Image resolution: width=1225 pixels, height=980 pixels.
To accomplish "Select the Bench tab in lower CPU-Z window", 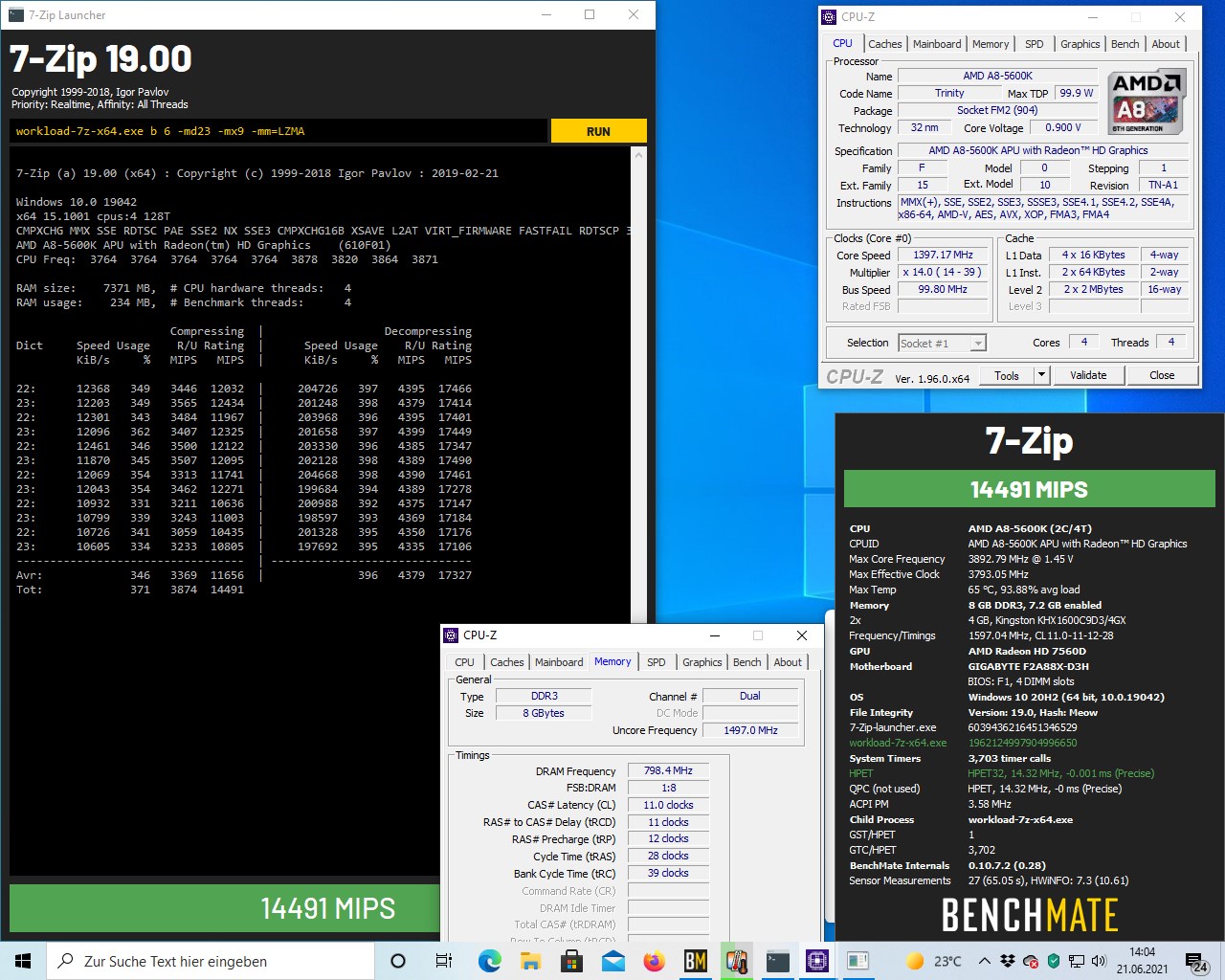I will pos(747,662).
